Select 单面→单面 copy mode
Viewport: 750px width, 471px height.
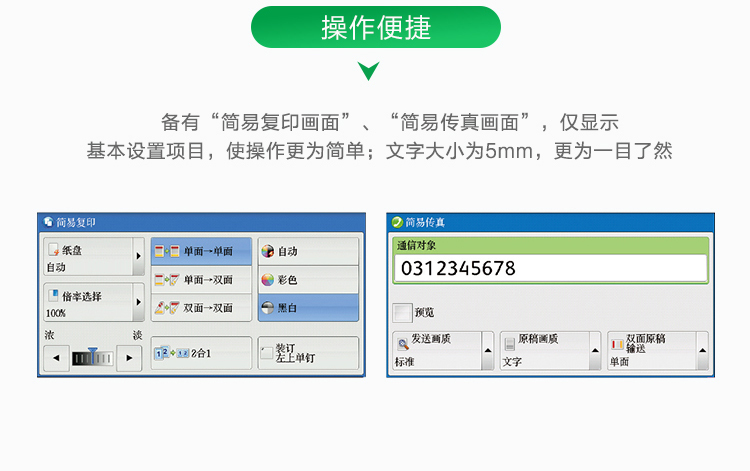201,251
